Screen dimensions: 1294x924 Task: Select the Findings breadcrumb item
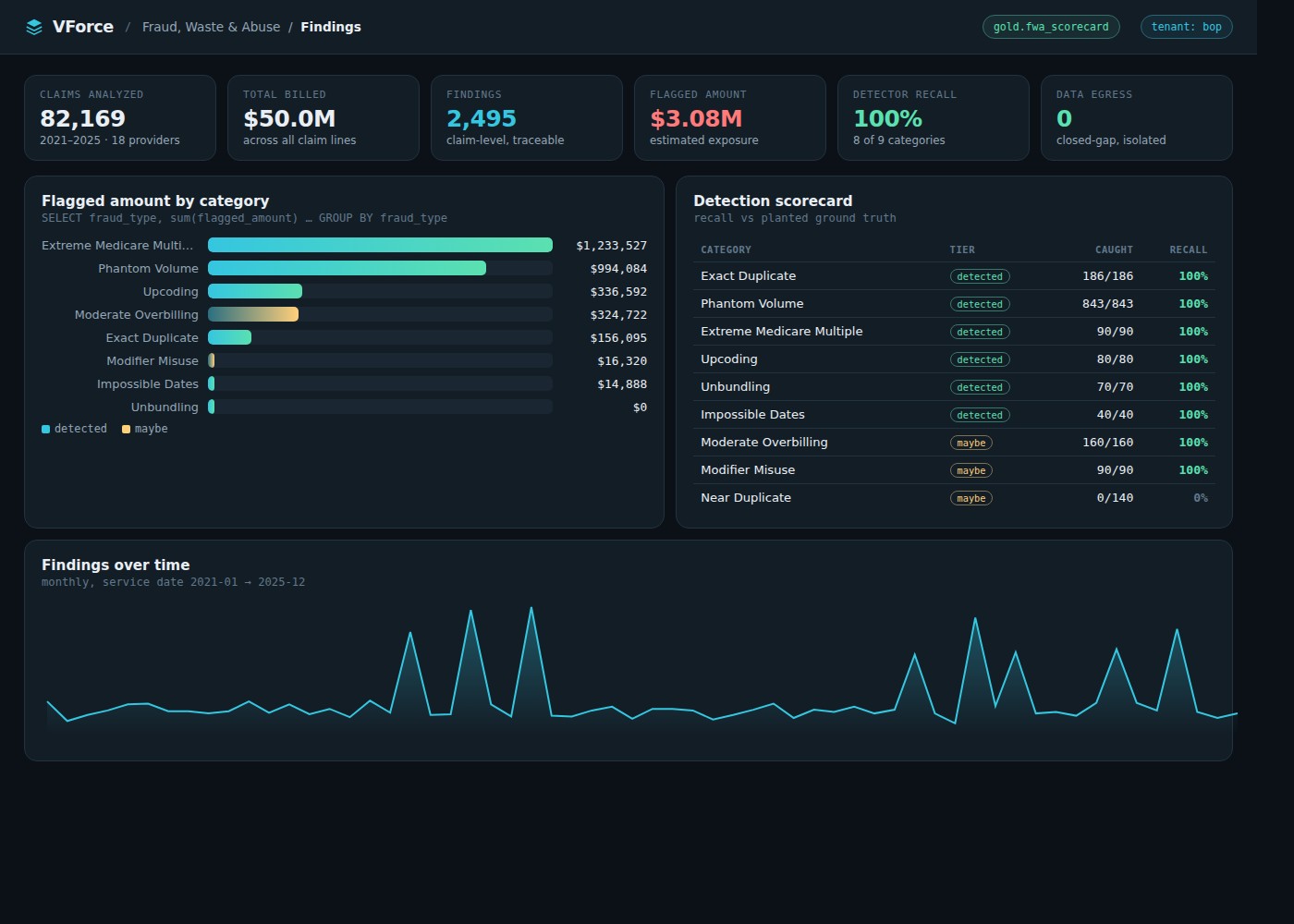pyautogui.click(x=331, y=27)
